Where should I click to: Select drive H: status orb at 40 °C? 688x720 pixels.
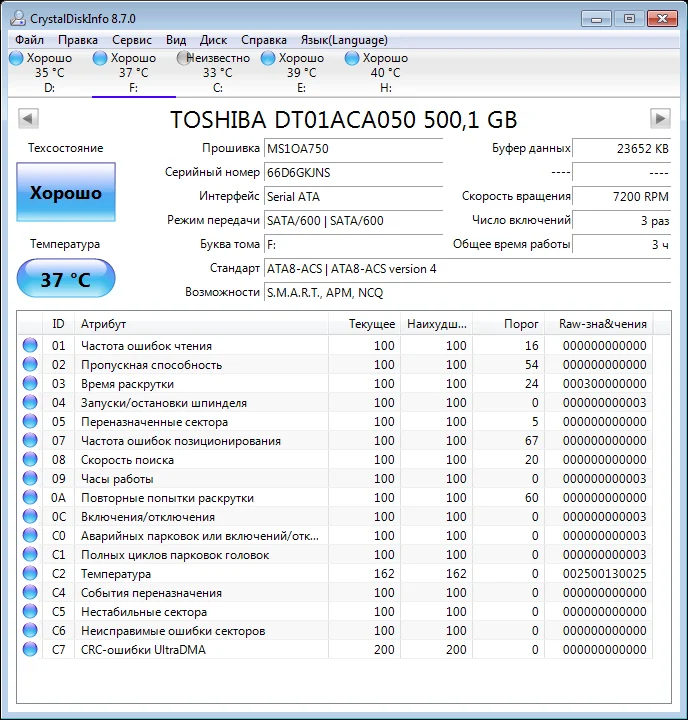tap(352, 58)
